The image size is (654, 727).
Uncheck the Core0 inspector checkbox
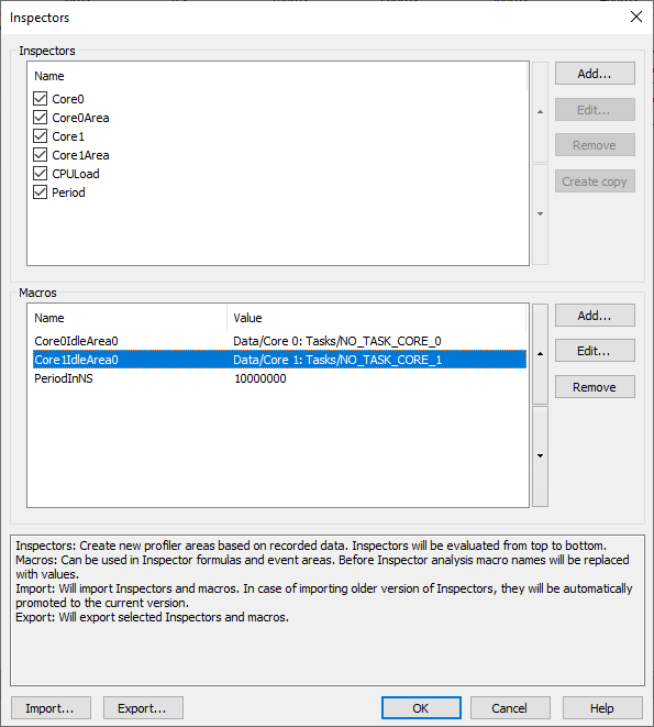pyautogui.click(x=40, y=99)
